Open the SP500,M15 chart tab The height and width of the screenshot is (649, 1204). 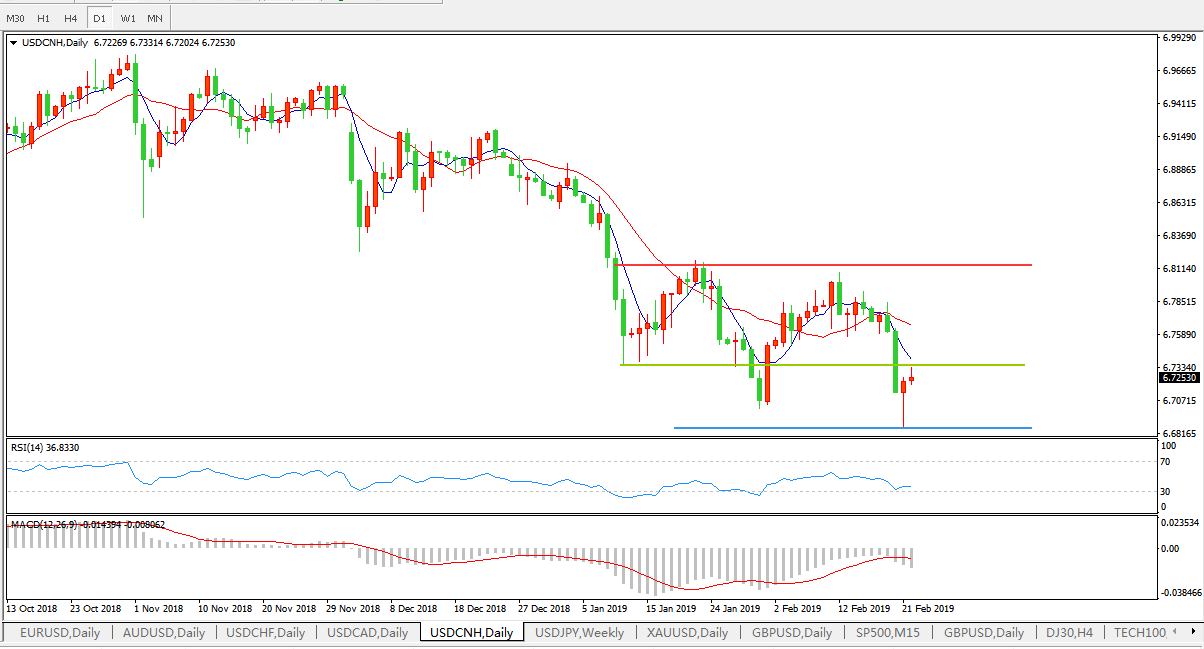coord(888,632)
